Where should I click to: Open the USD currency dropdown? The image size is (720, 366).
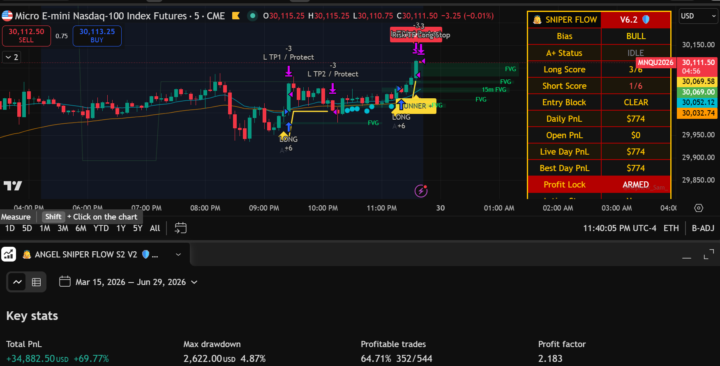pos(698,16)
